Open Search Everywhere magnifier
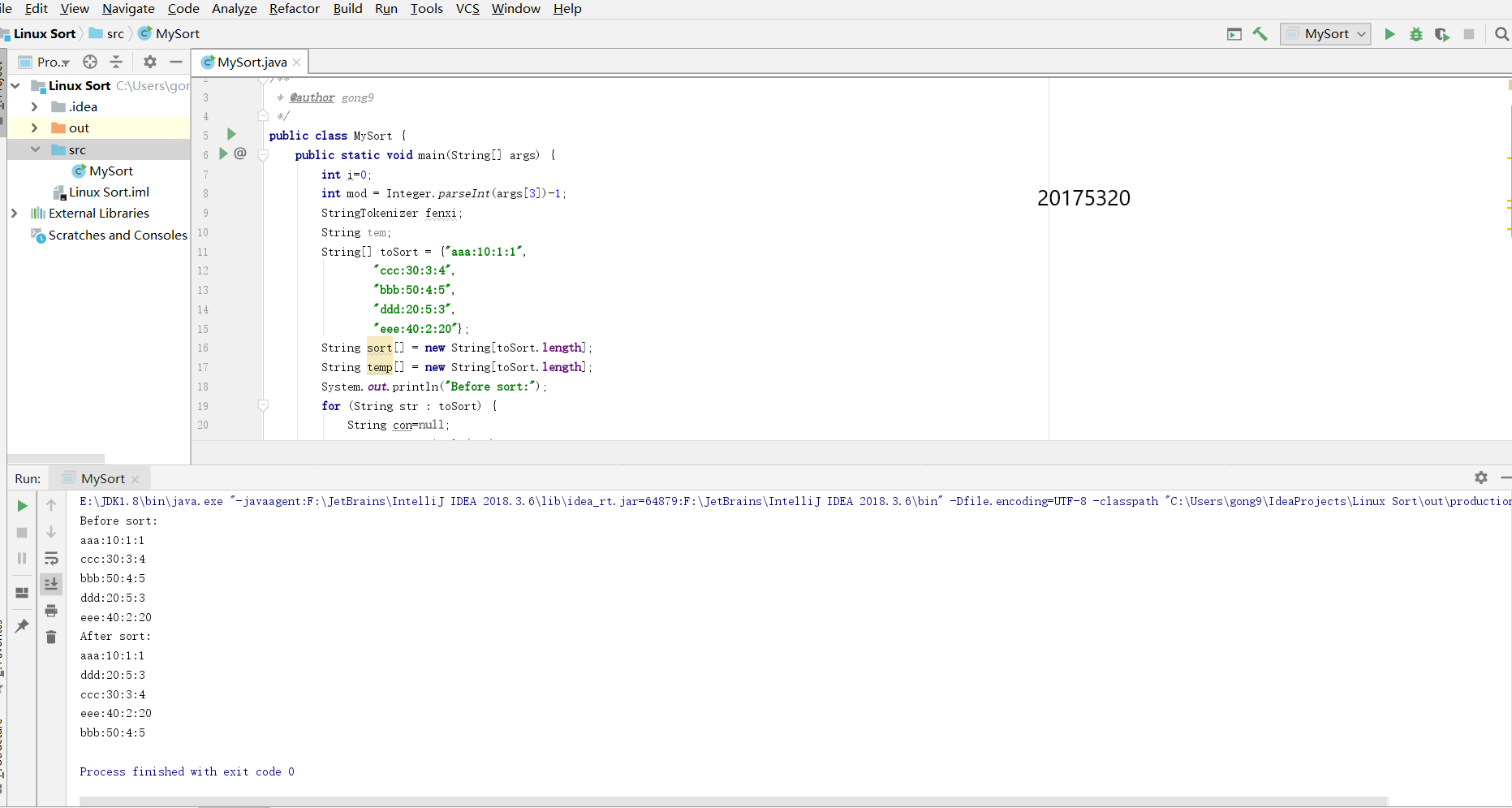1512x808 pixels. (1502, 34)
